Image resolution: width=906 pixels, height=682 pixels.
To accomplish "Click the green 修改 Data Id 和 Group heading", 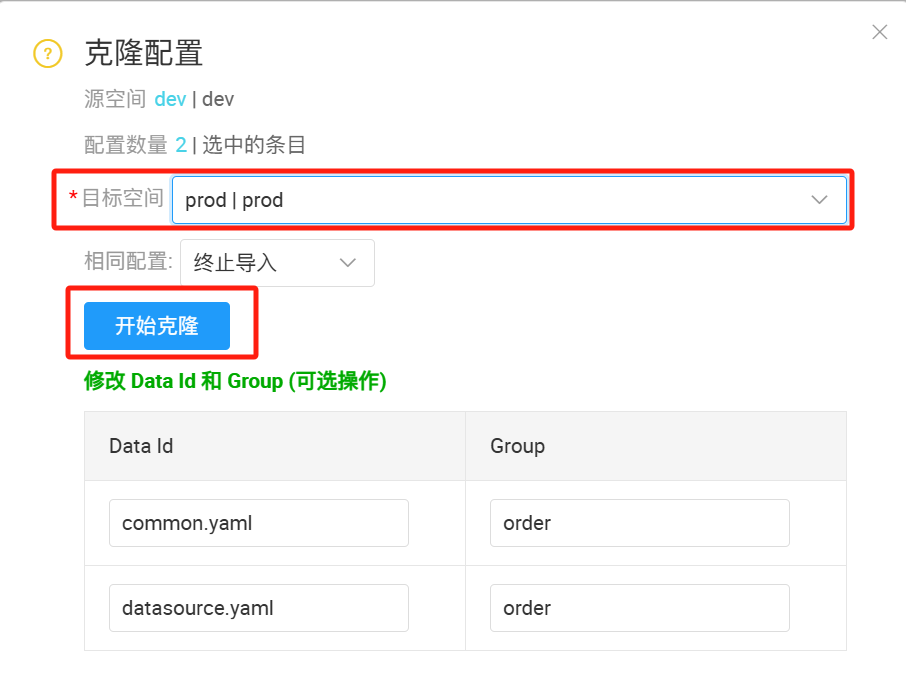I will click(235, 381).
